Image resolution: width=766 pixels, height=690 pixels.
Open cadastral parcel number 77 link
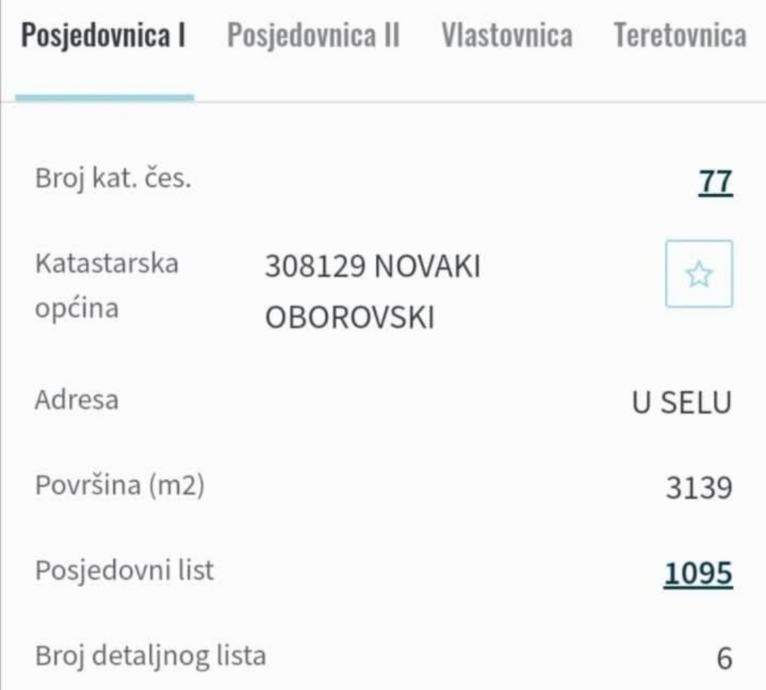(716, 182)
